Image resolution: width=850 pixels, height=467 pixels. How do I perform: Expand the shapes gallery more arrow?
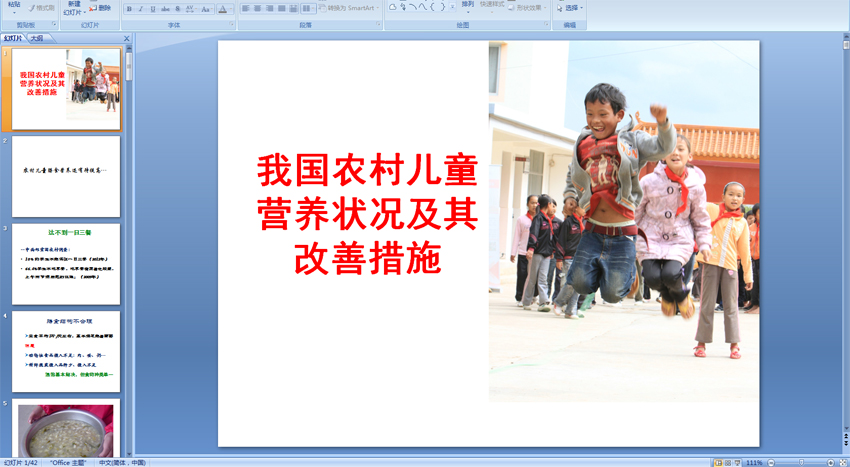click(x=452, y=6)
